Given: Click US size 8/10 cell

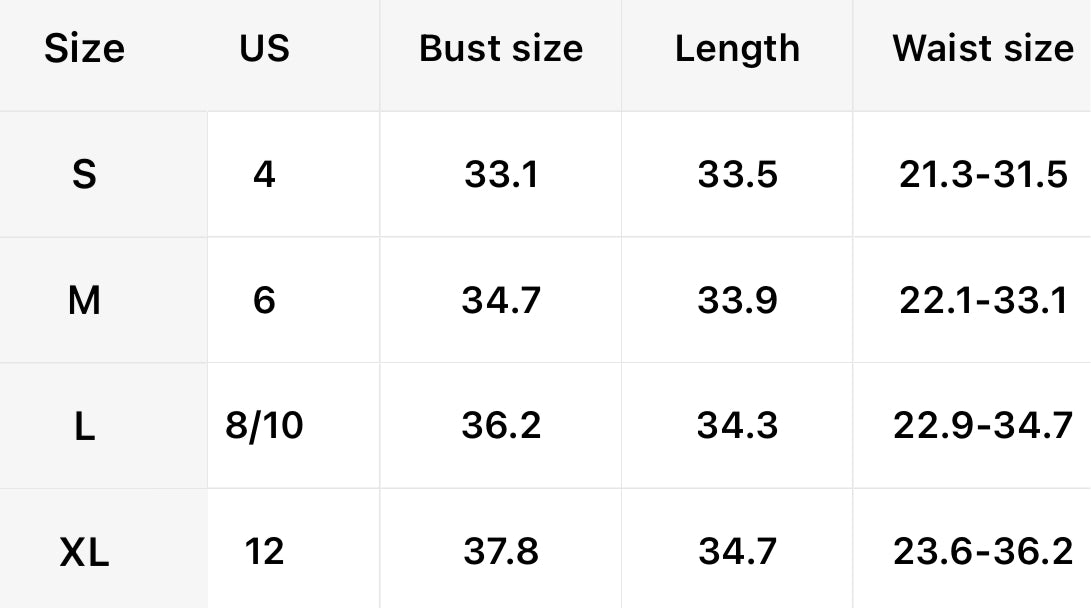Looking at the screenshot, I should 264,426.
